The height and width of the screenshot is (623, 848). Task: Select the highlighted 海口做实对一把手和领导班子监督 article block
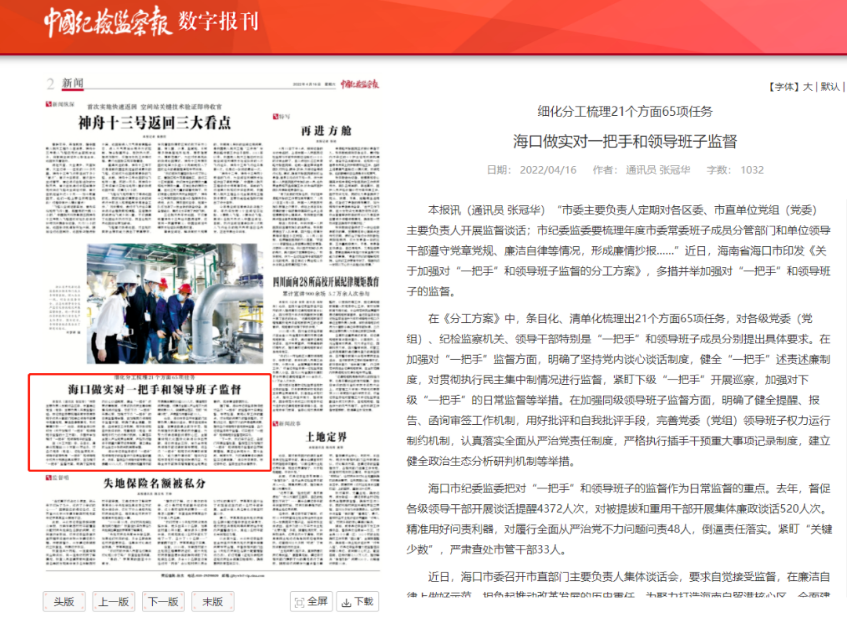pyautogui.click(x=150, y=422)
